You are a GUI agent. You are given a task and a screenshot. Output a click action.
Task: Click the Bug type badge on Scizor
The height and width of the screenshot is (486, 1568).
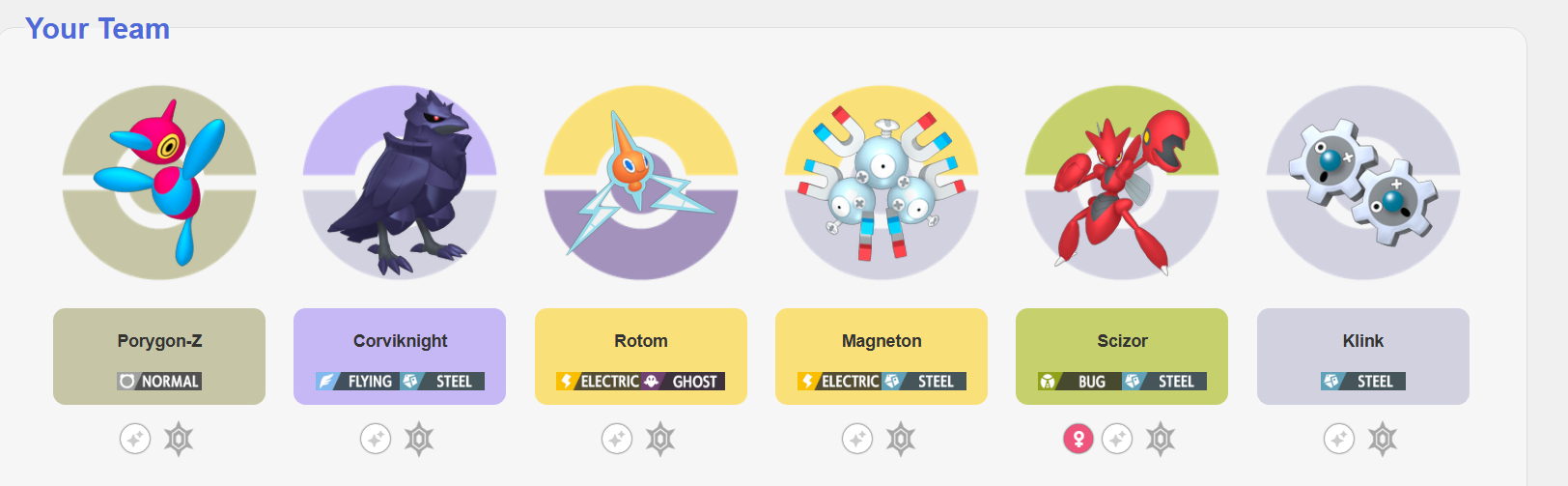1079,382
